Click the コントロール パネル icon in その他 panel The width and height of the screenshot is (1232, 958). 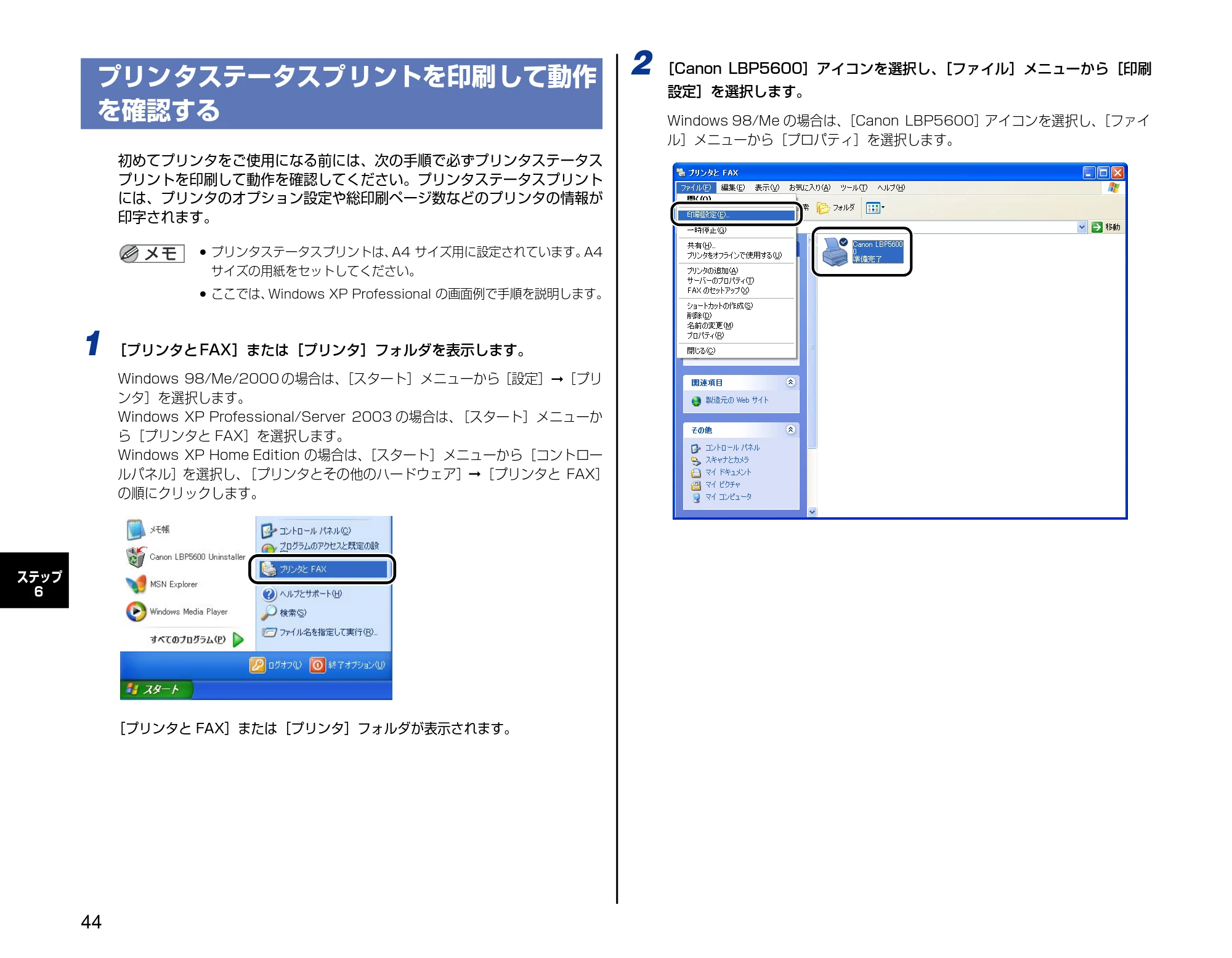(696, 448)
